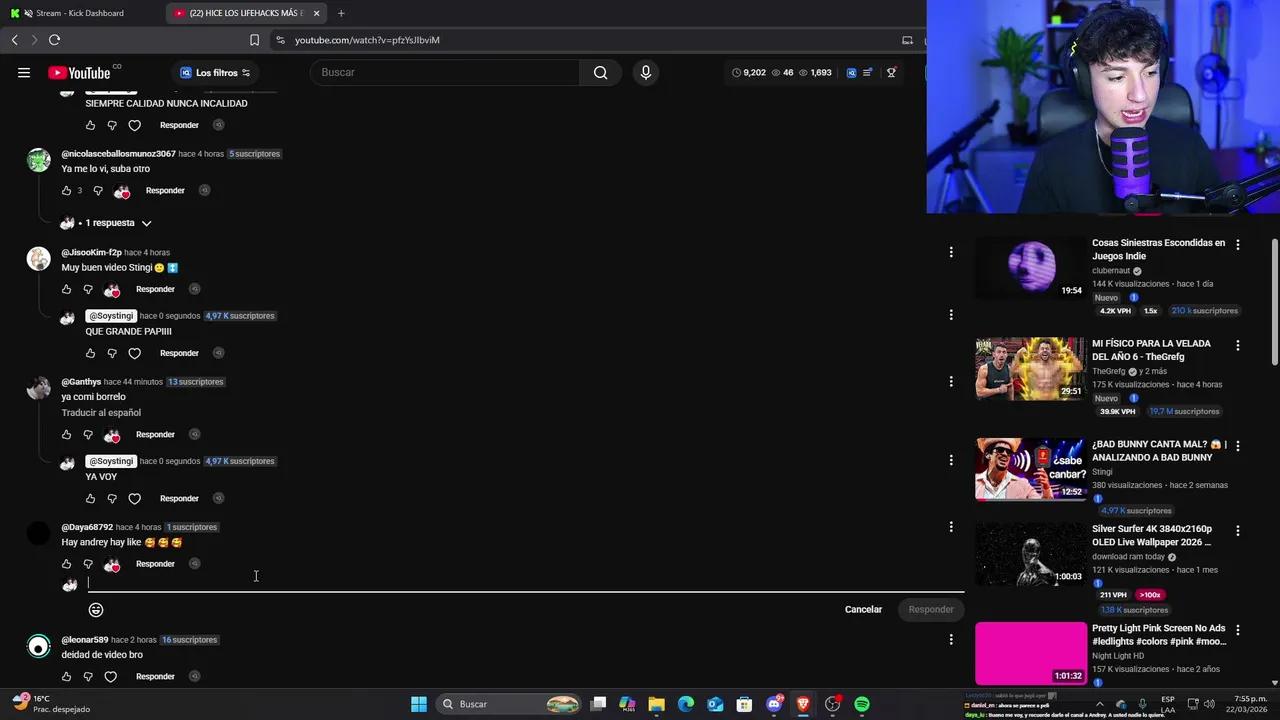The image size is (1280, 720).
Task: Reload the page in the browser
Action: click(54, 40)
